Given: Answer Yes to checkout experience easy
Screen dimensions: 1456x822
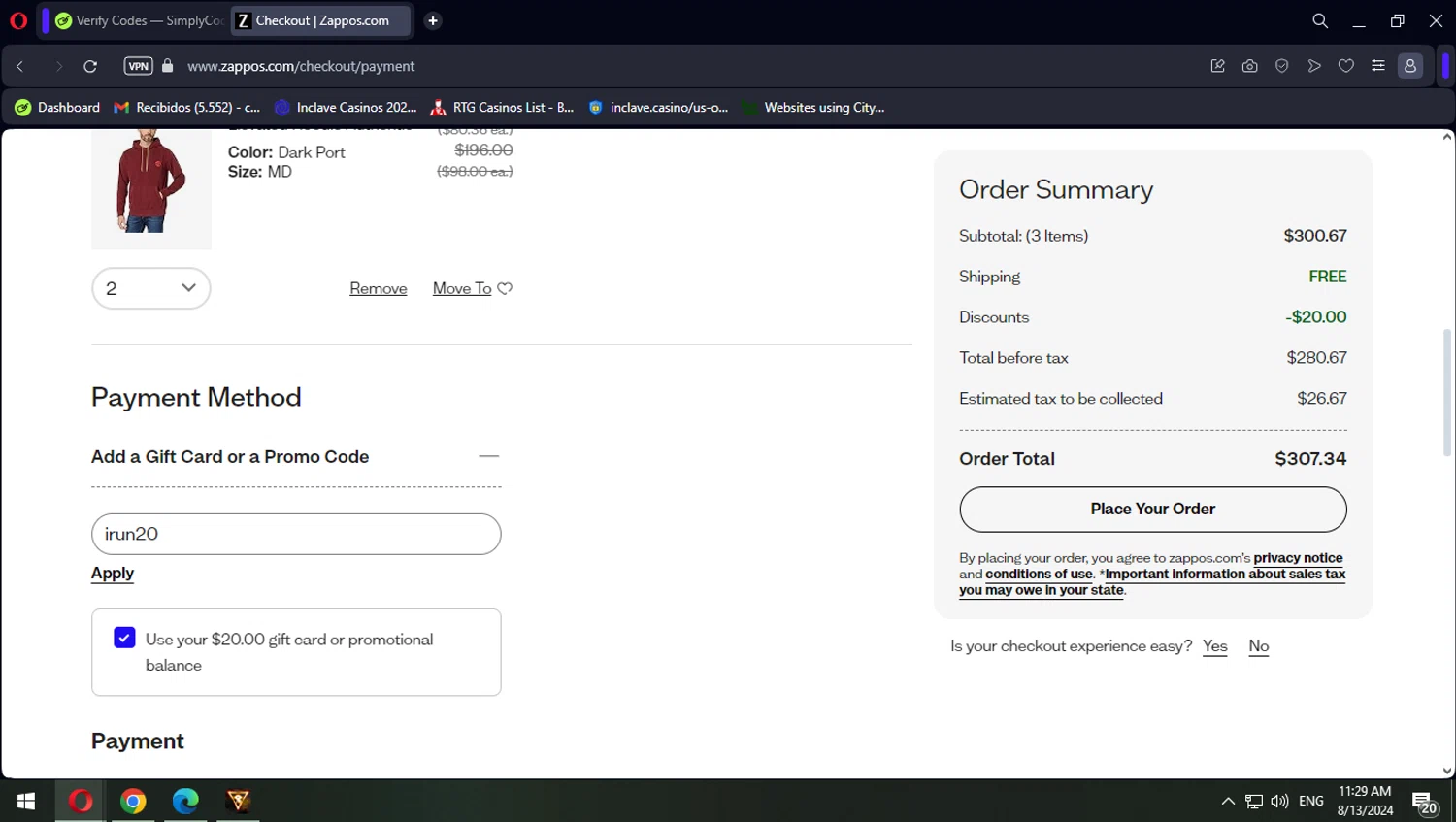Looking at the screenshot, I should point(1215,646).
